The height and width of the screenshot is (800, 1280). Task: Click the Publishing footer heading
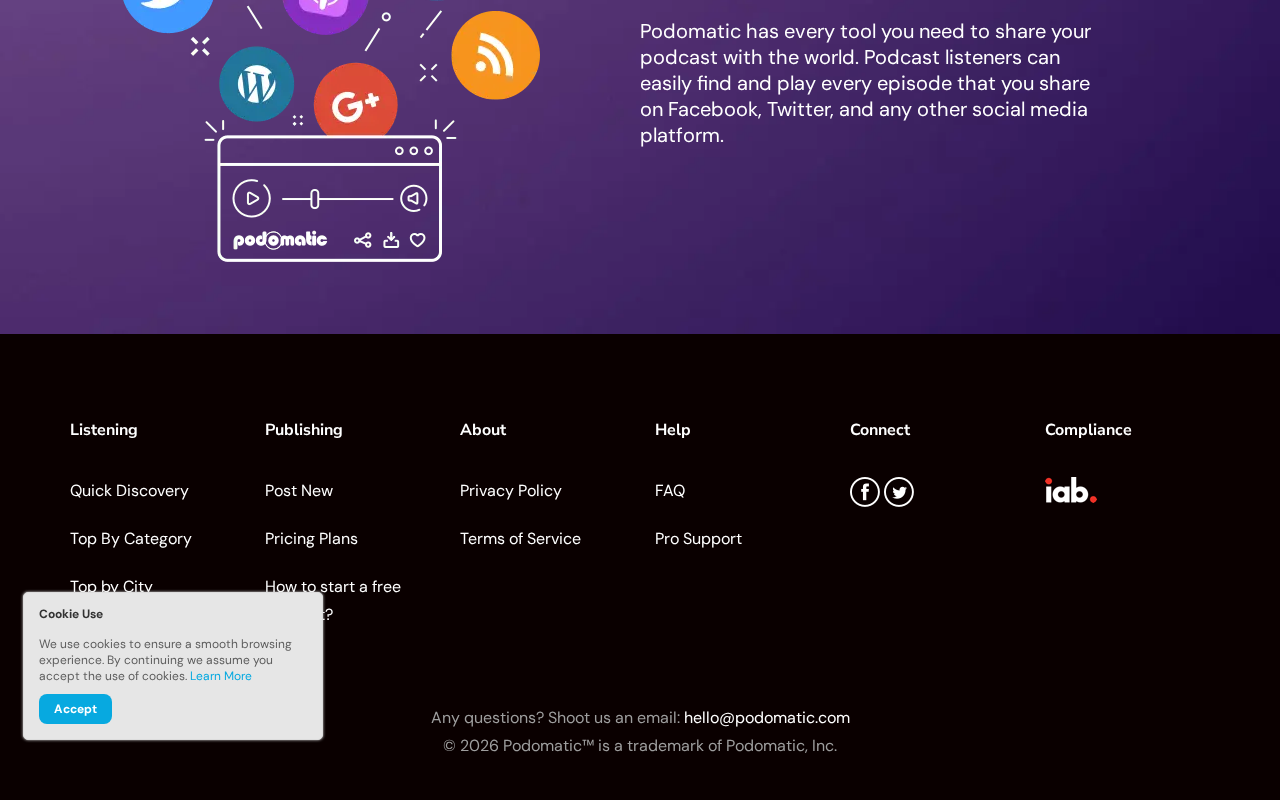tap(304, 430)
